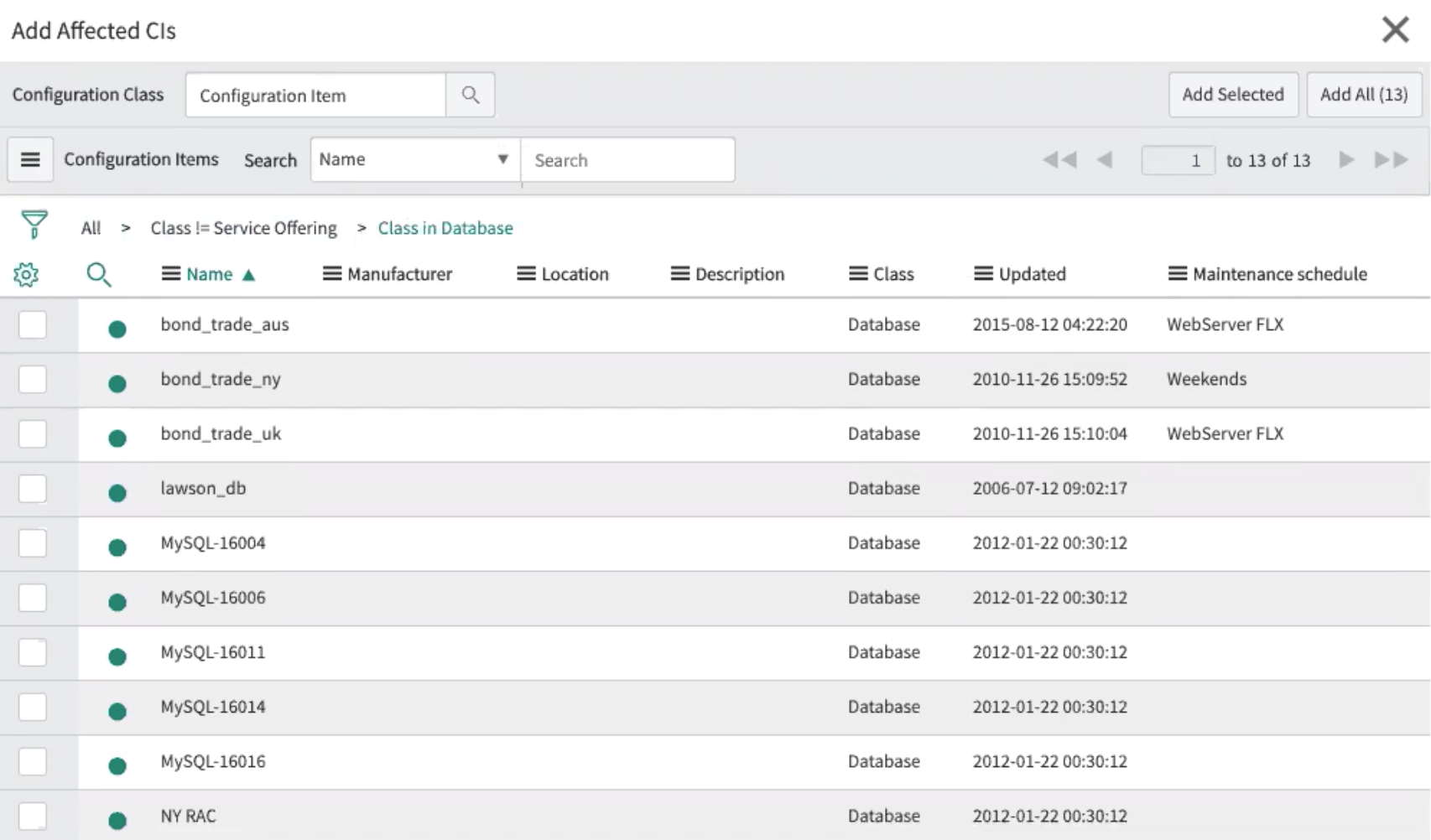1431x840 pixels.
Task: Check the MySQL-16014 row checkbox
Action: (33, 707)
